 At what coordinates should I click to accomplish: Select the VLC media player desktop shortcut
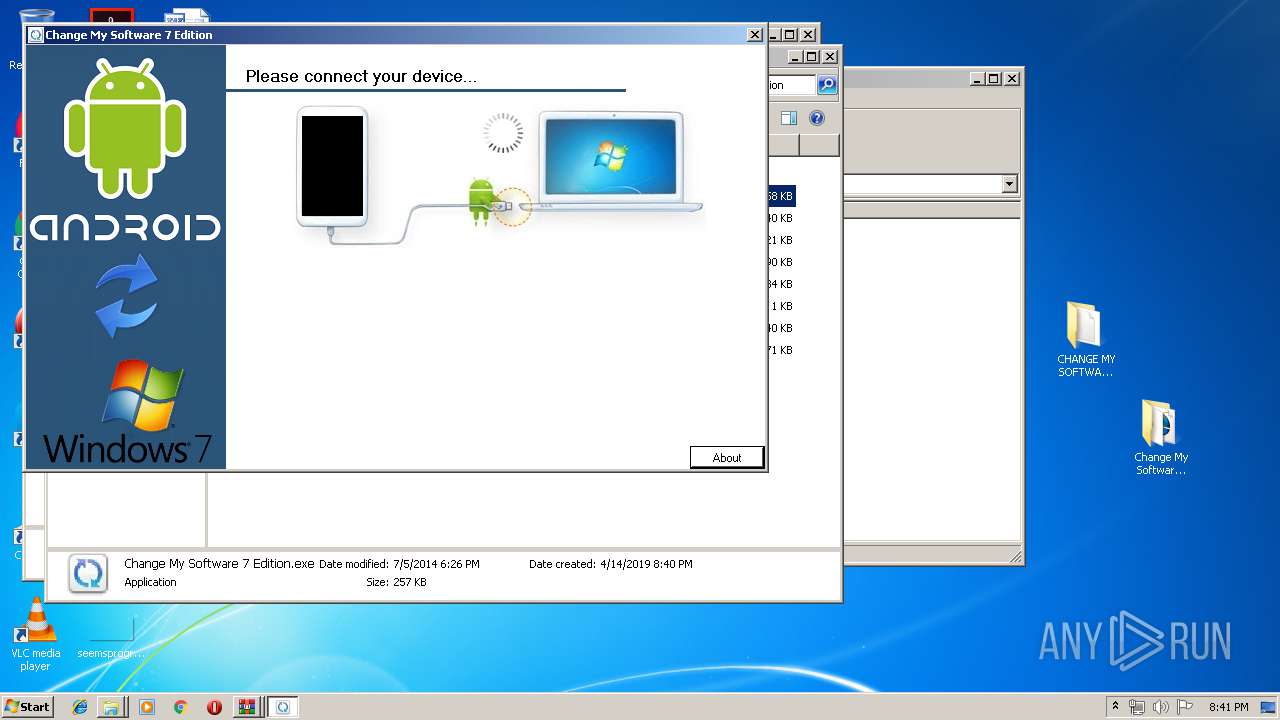36,634
